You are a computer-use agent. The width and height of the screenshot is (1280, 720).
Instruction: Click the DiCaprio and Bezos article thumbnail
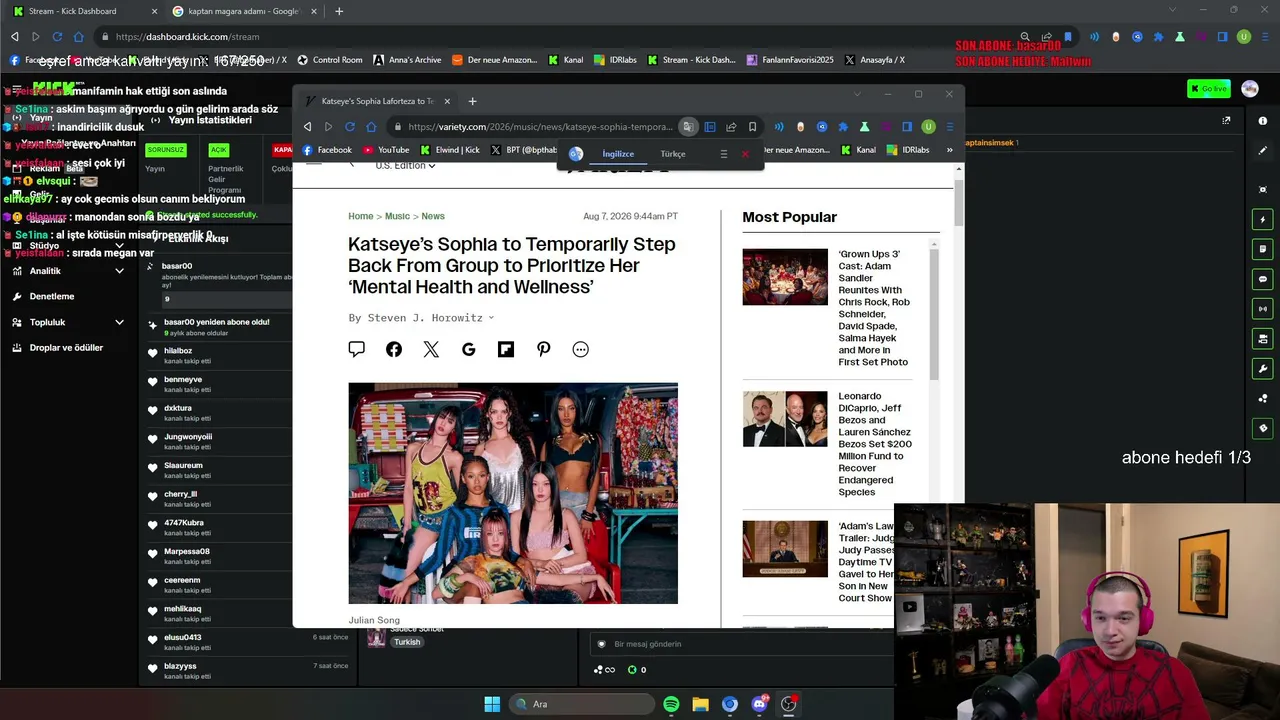click(785, 419)
